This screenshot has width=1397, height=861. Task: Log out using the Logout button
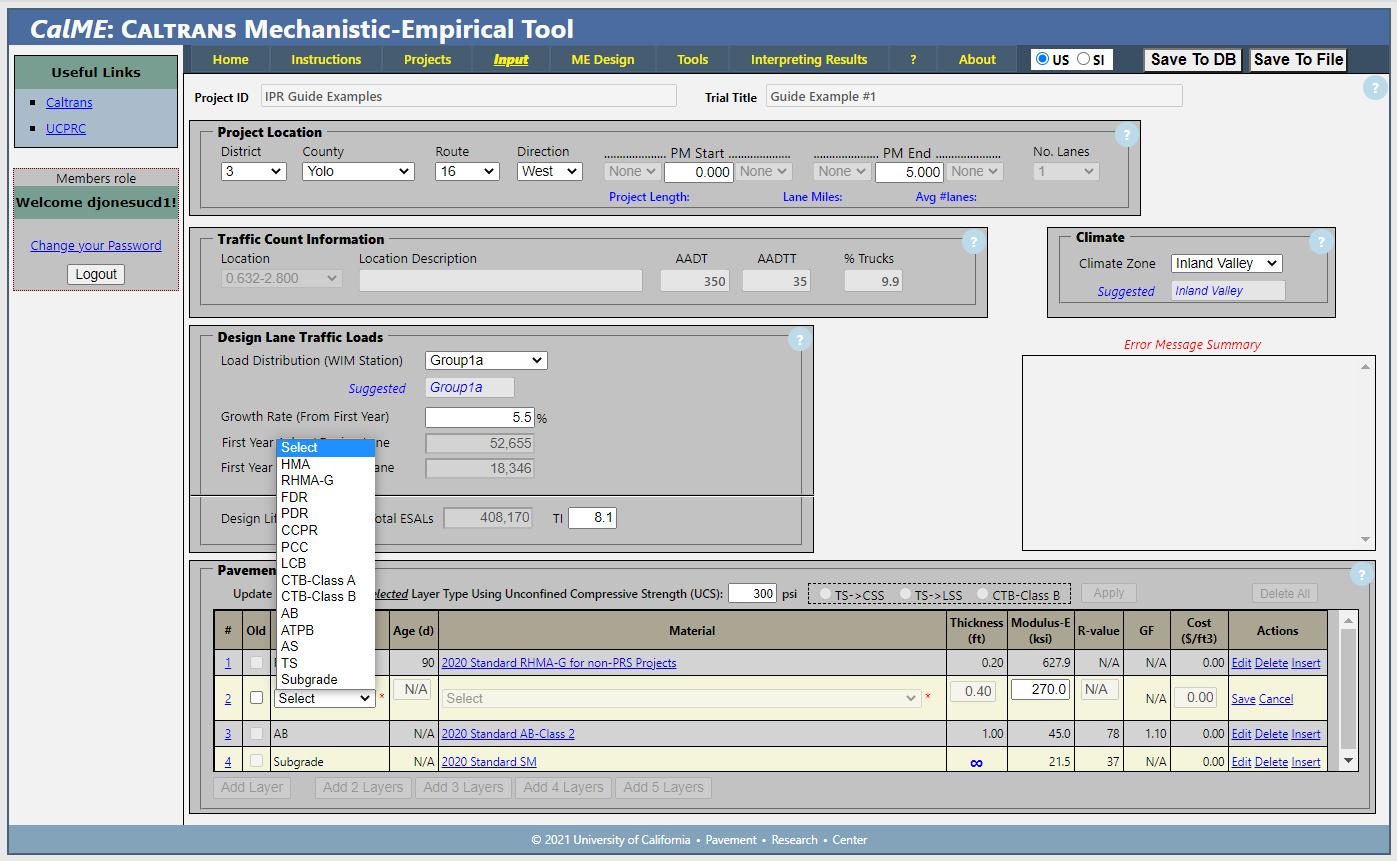96,274
